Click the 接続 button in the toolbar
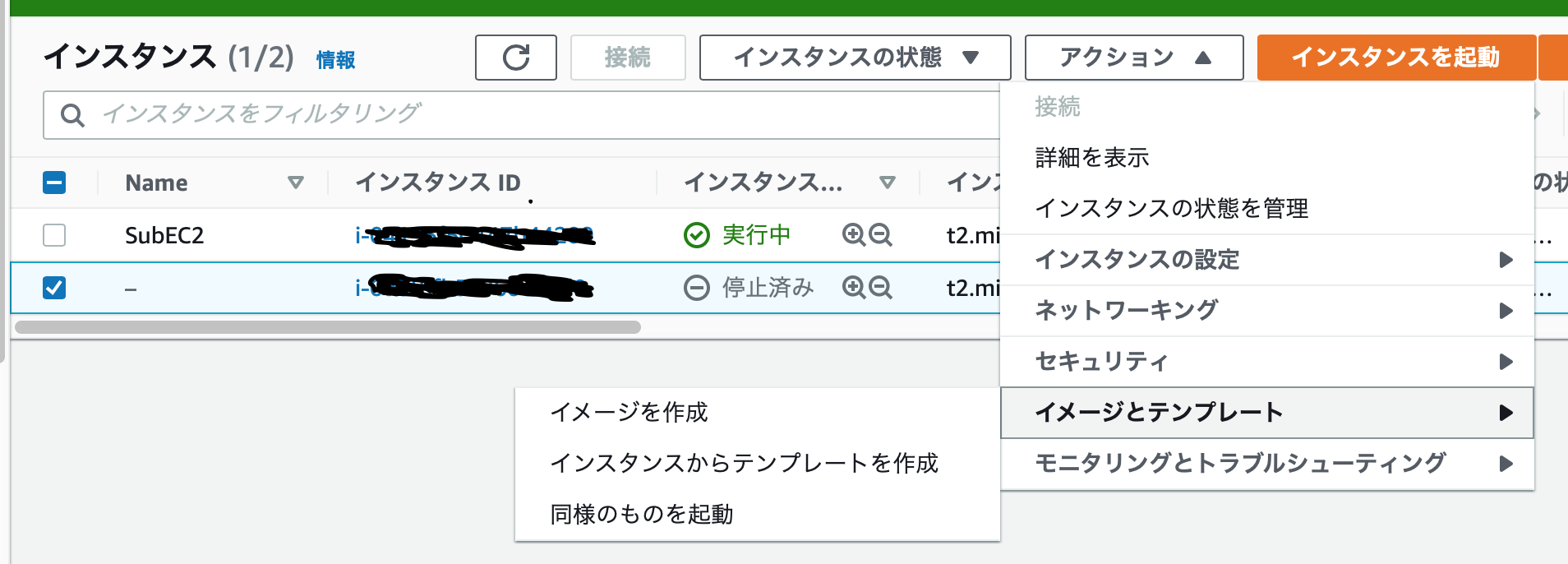1568x564 pixels. [628, 58]
